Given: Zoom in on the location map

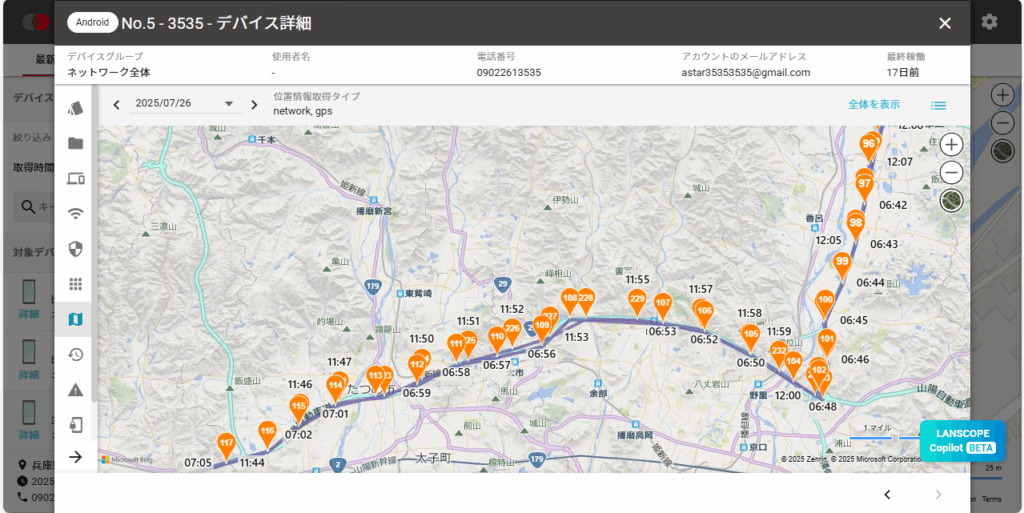Looking at the screenshot, I should pos(951,145).
